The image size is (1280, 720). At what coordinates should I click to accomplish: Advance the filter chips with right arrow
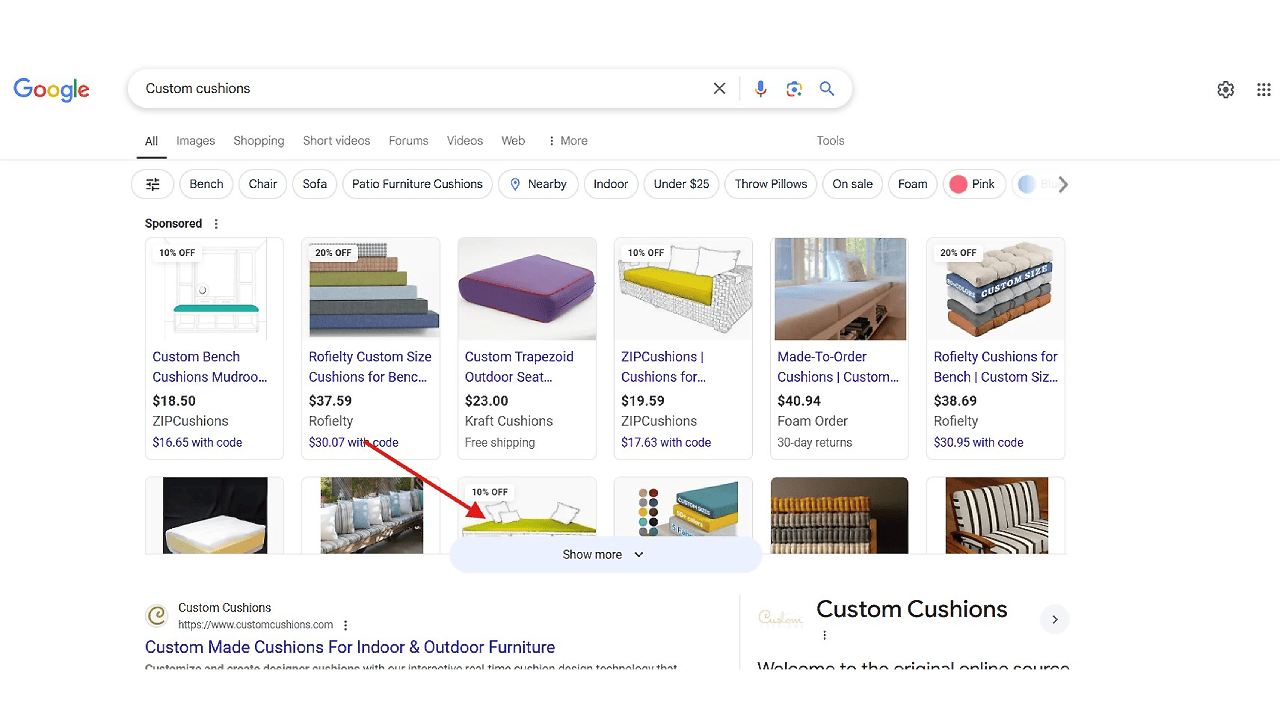click(1063, 184)
